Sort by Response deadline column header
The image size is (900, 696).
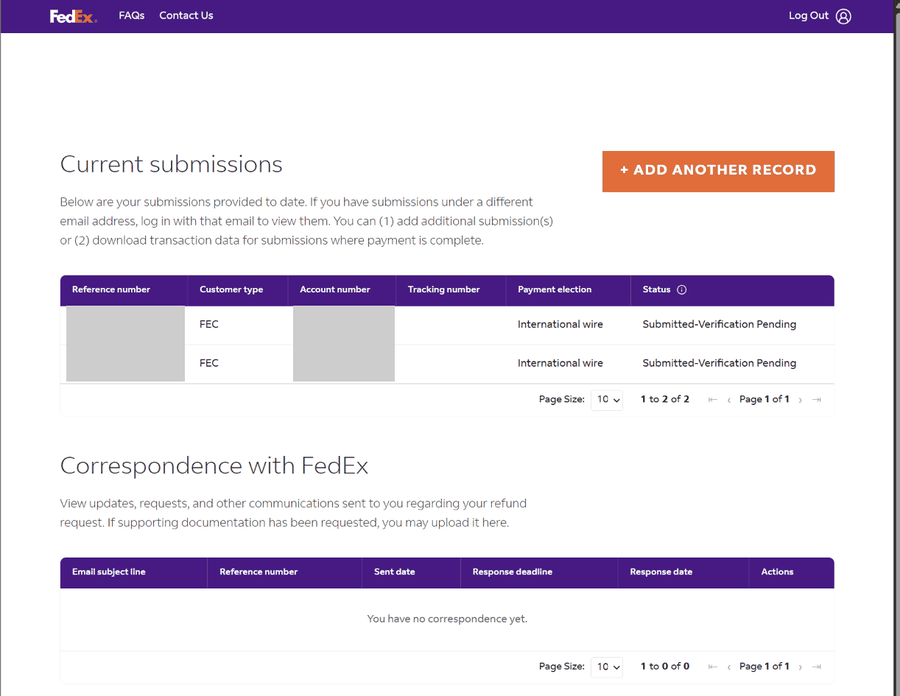click(512, 572)
